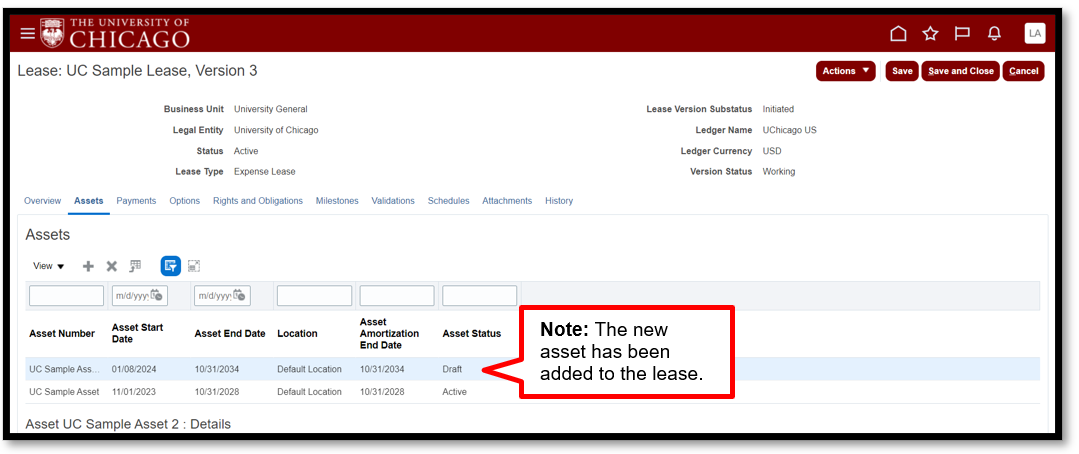This screenshot has height=454, width=1079.
Task: Click Save and Close
Action: [x=961, y=71]
